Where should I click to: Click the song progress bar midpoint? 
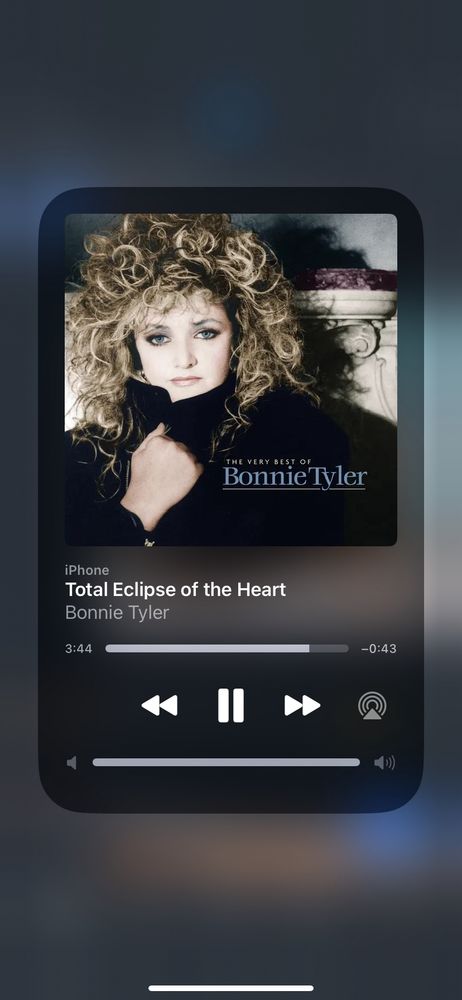pos(227,649)
